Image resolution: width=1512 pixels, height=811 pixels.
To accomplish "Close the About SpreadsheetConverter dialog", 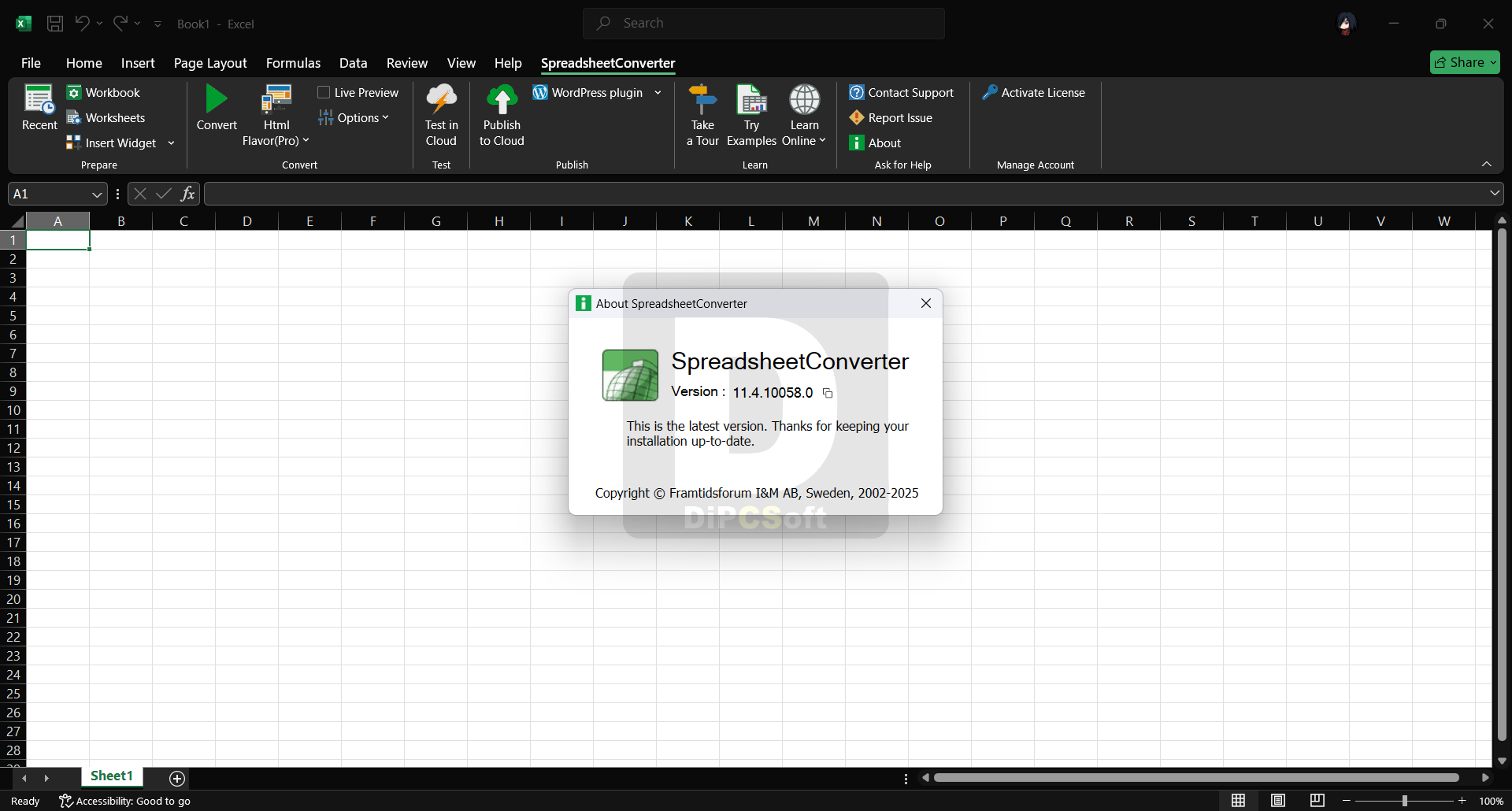I will [926, 303].
